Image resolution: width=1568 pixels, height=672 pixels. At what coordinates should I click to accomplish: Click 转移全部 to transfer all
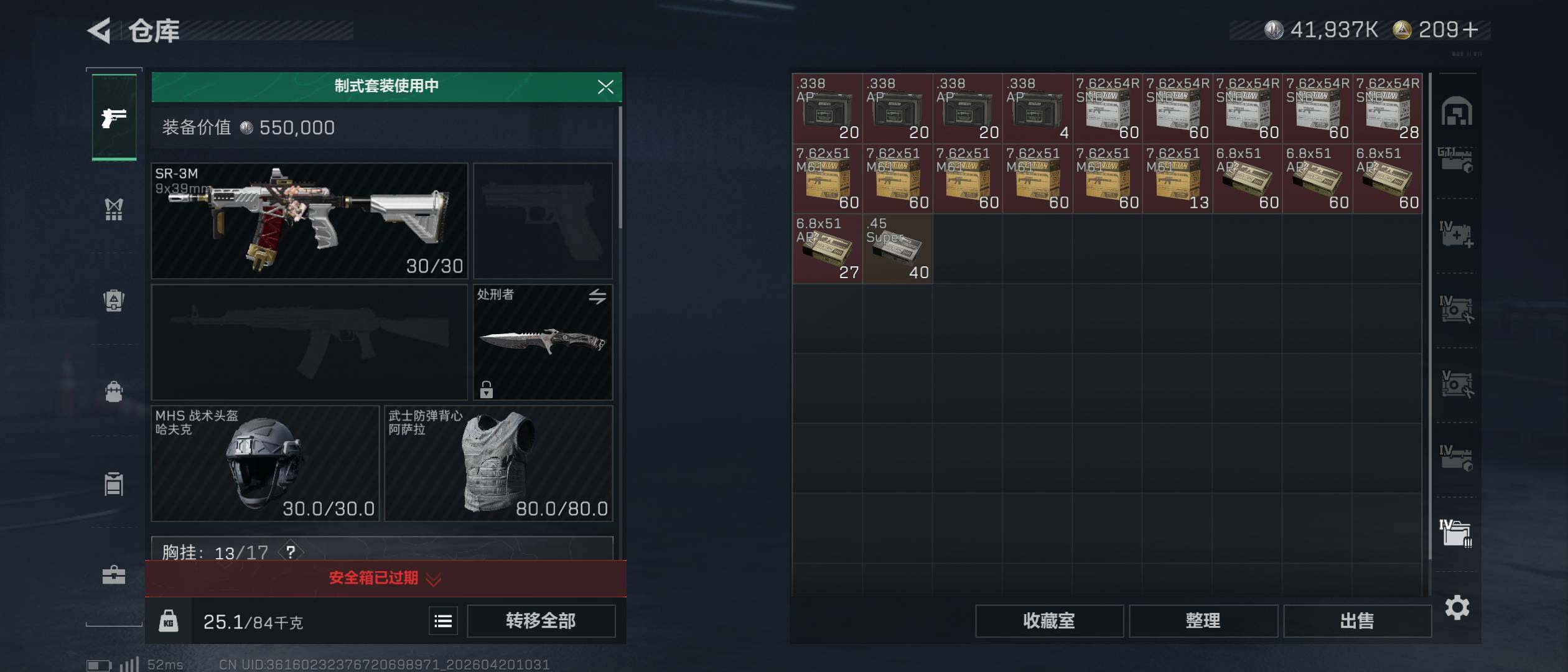pos(541,621)
